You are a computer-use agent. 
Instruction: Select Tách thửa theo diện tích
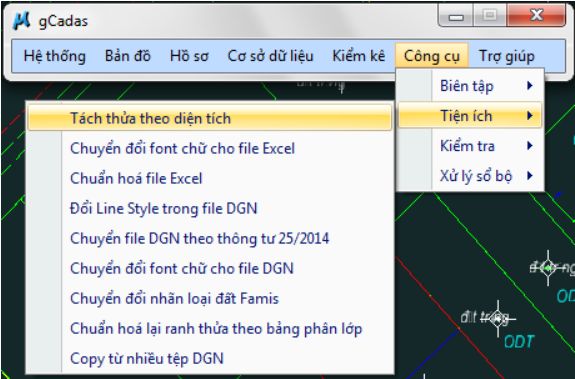pyautogui.click(x=210, y=118)
